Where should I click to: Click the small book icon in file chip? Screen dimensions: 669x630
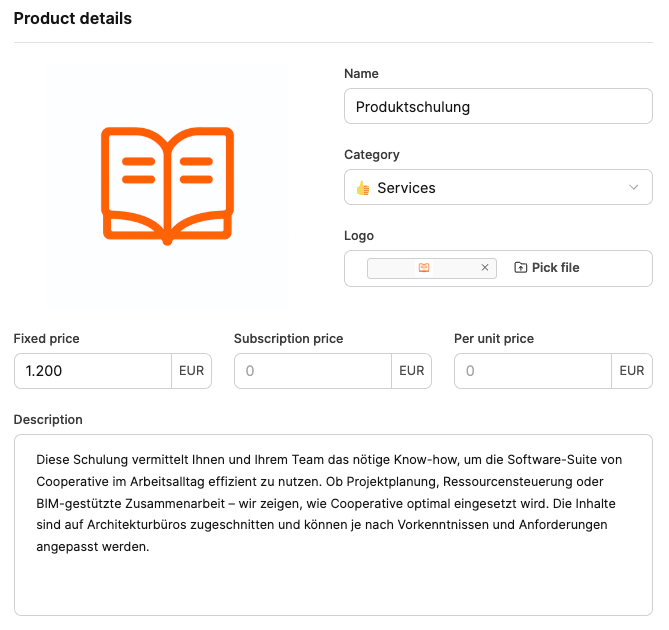(424, 268)
